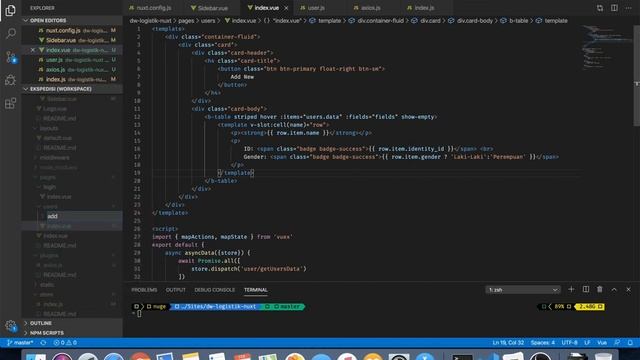Open the Problems panel tab

point(144,290)
